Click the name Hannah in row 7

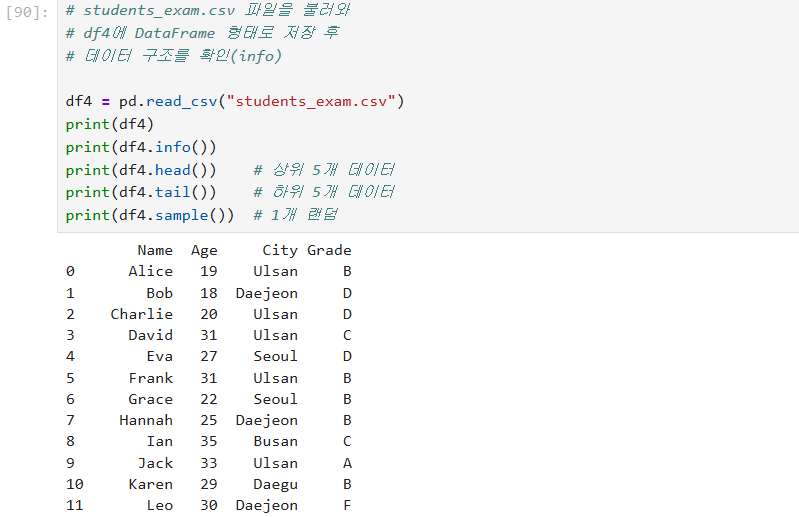click(x=146, y=420)
